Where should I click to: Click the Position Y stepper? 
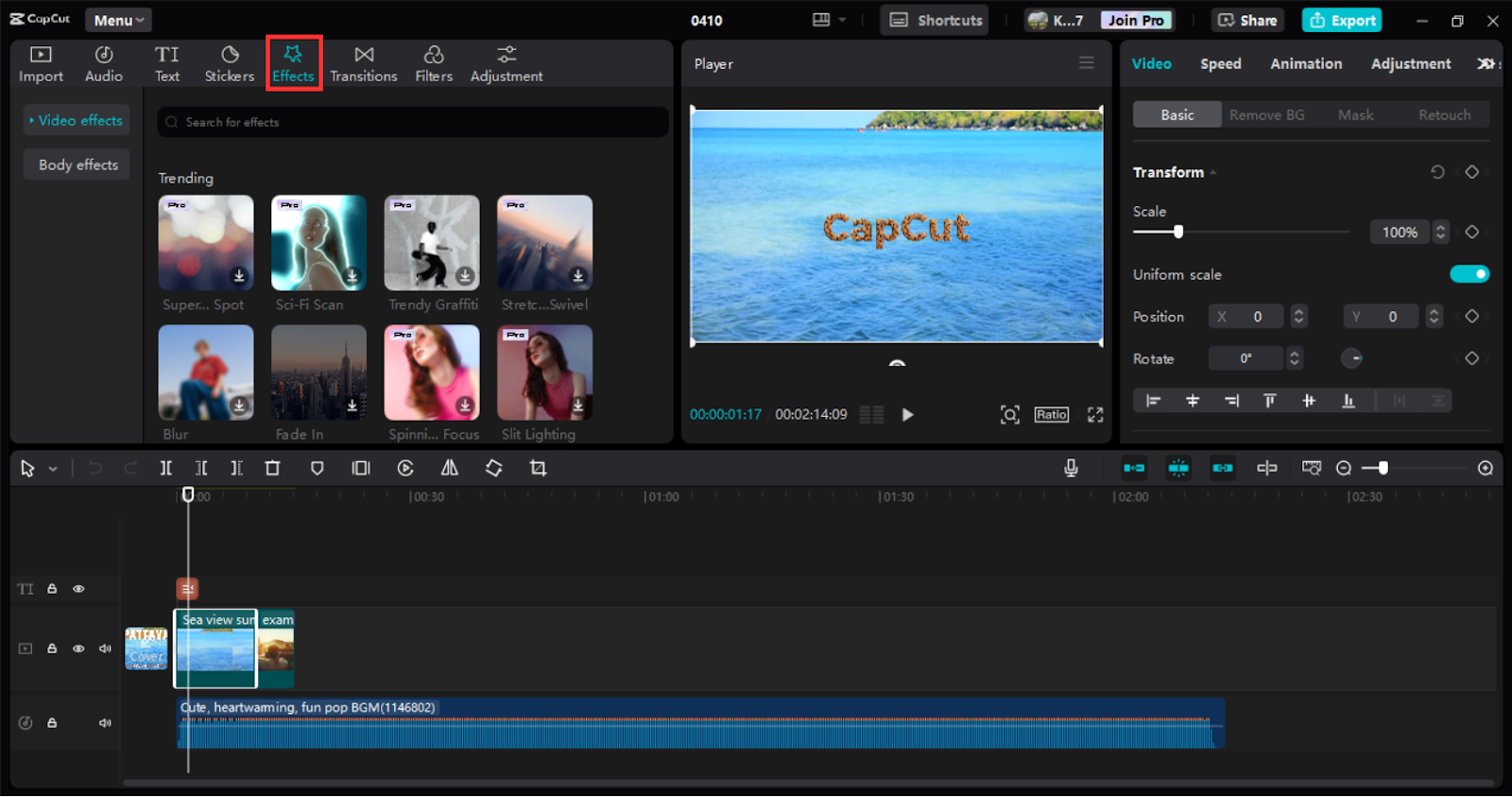pos(1435,317)
